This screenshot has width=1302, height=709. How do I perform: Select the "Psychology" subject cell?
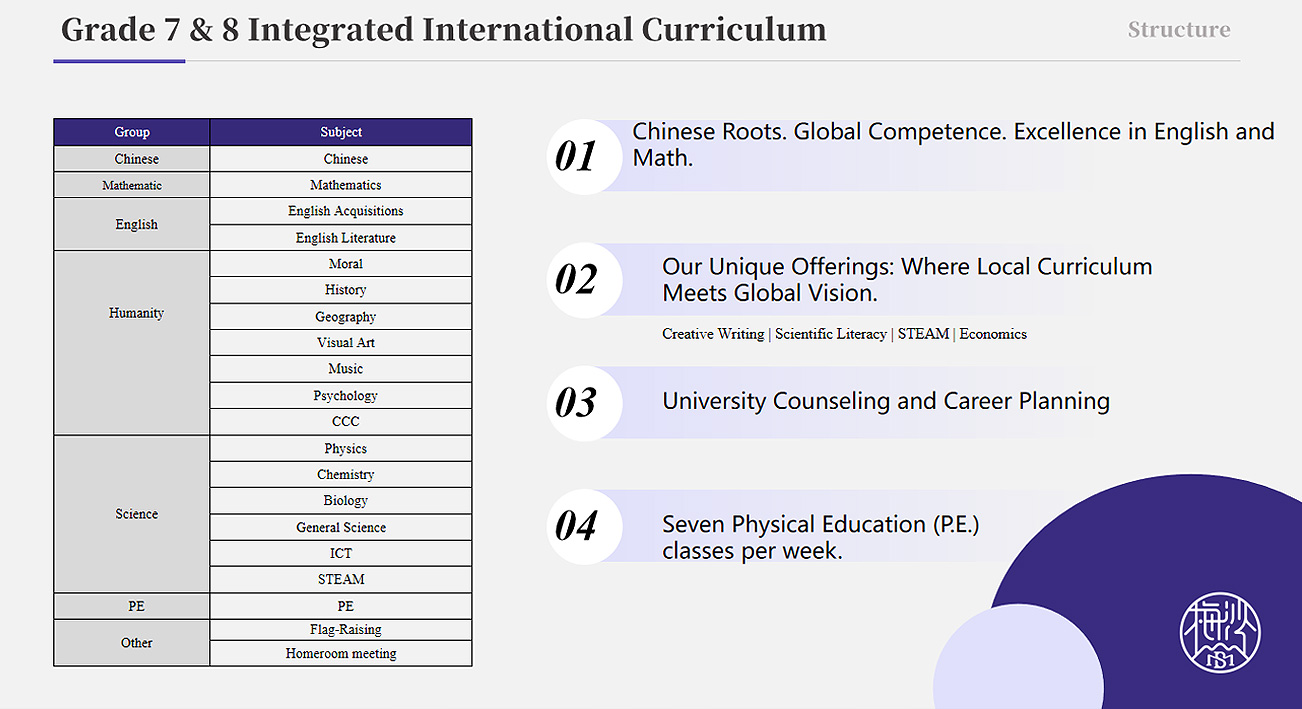tap(341, 396)
